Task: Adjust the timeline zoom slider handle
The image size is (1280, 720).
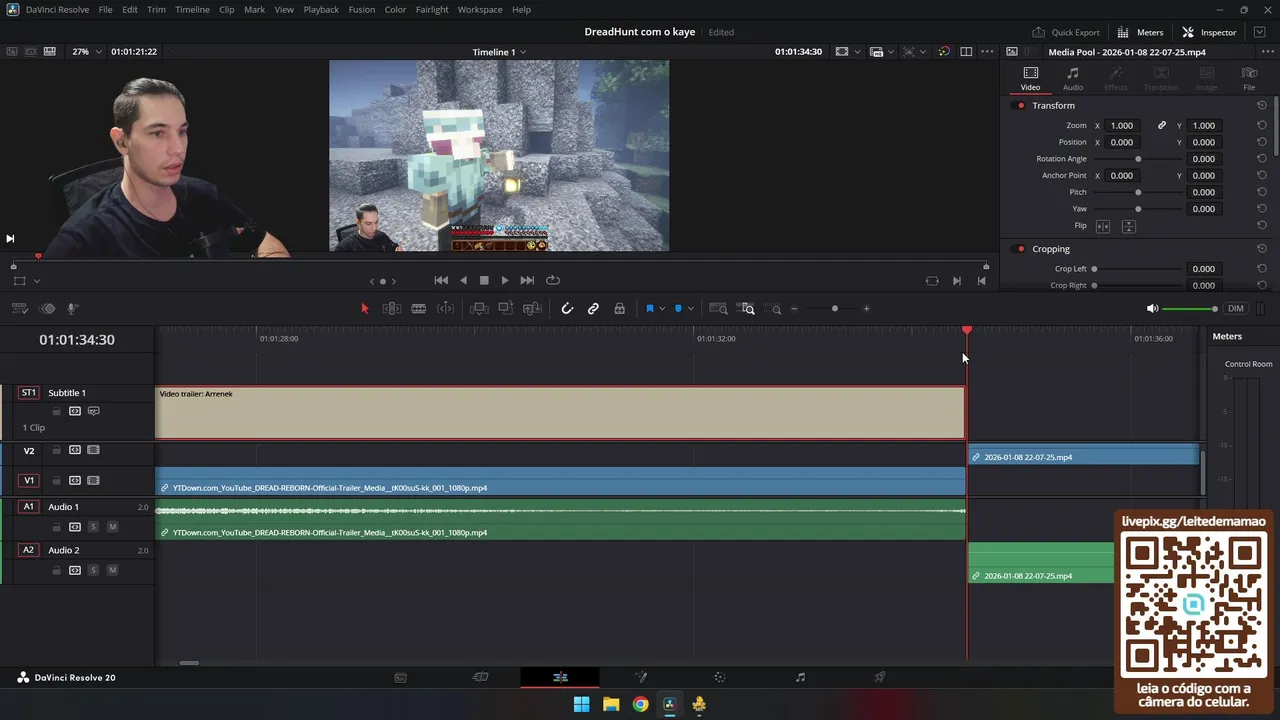Action: tap(835, 309)
